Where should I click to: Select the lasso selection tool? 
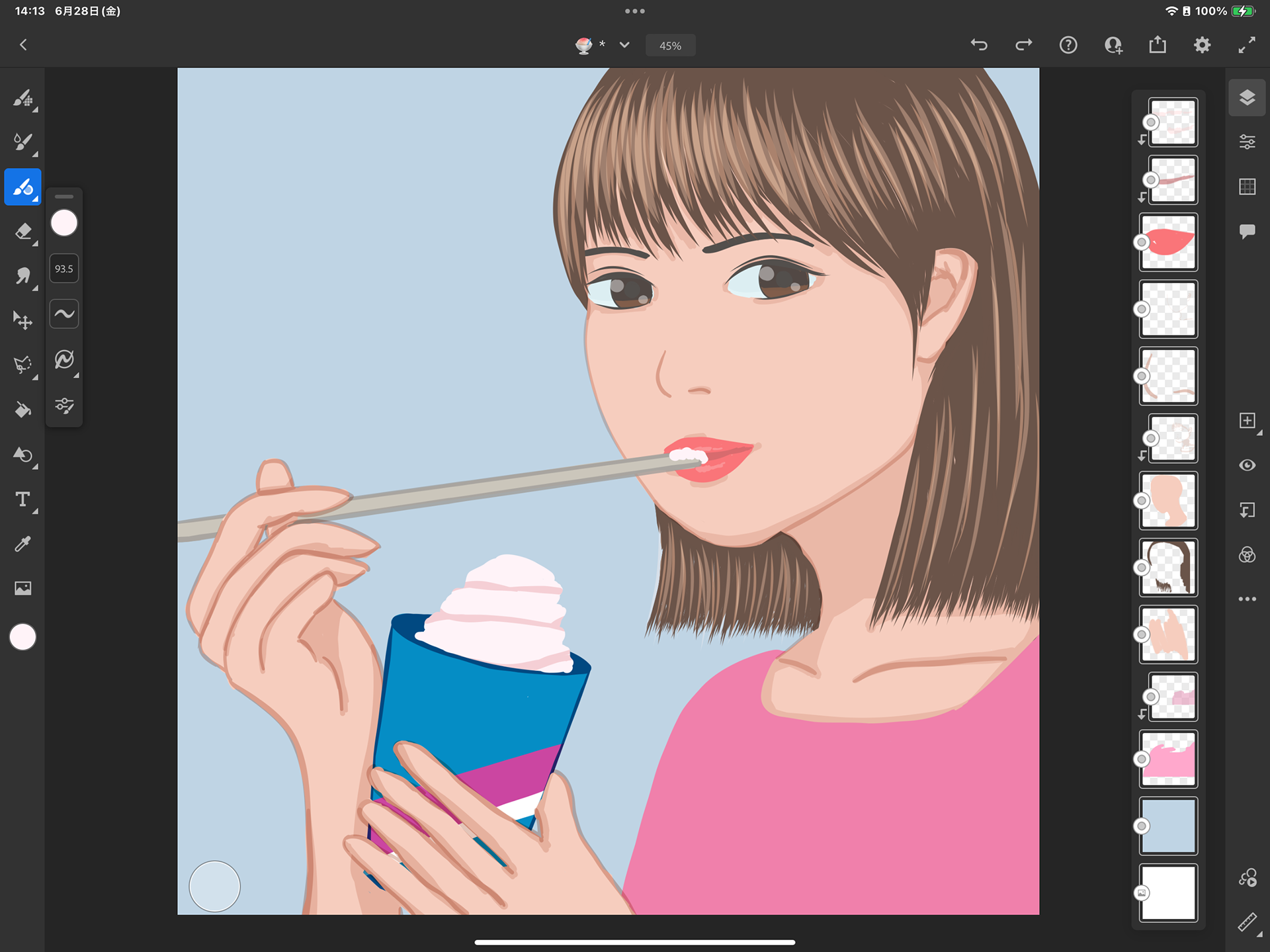(23, 365)
